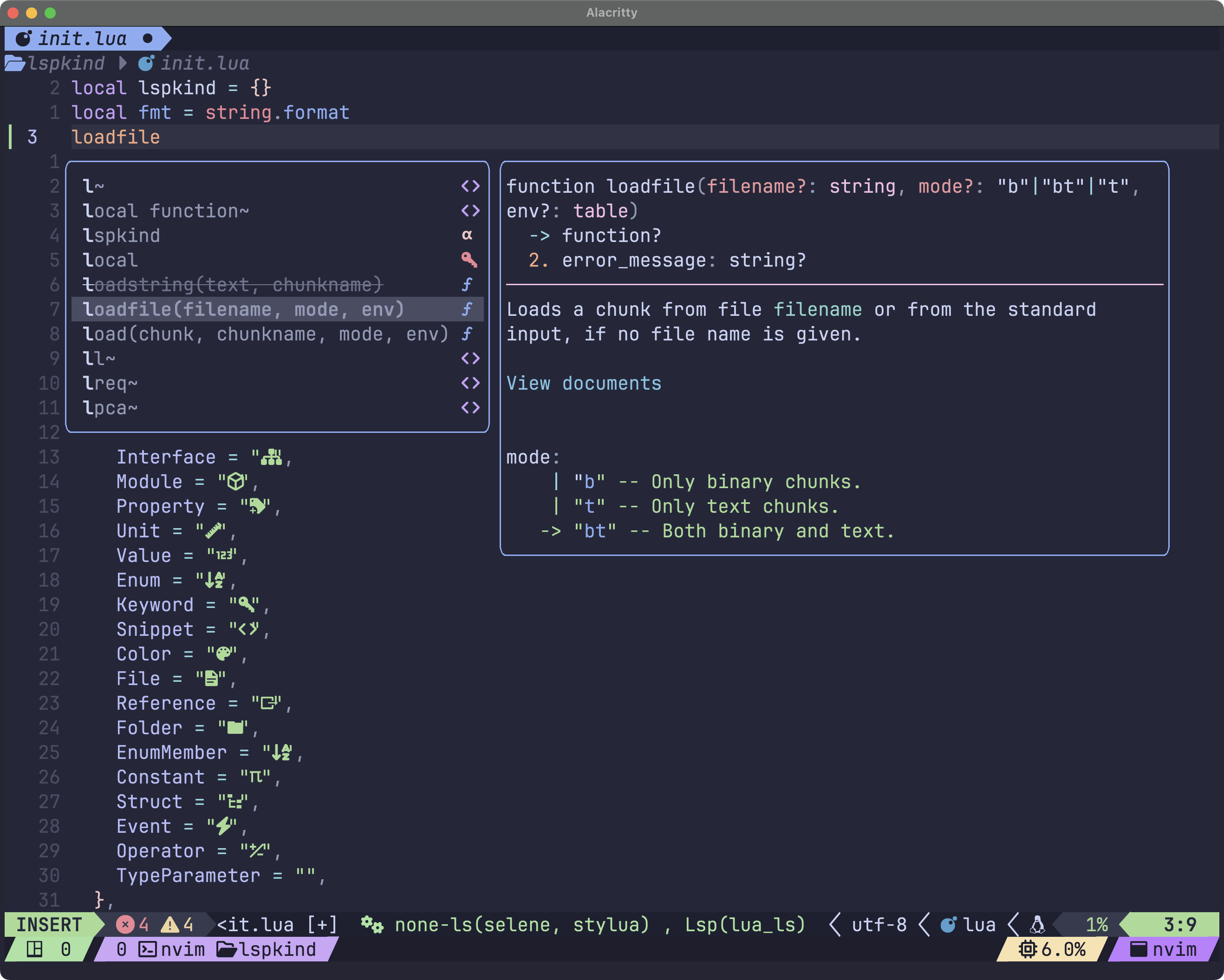Click the variable alpha icon beside lspkind
Image resolution: width=1224 pixels, height=980 pixels.
pyautogui.click(x=467, y=235)
